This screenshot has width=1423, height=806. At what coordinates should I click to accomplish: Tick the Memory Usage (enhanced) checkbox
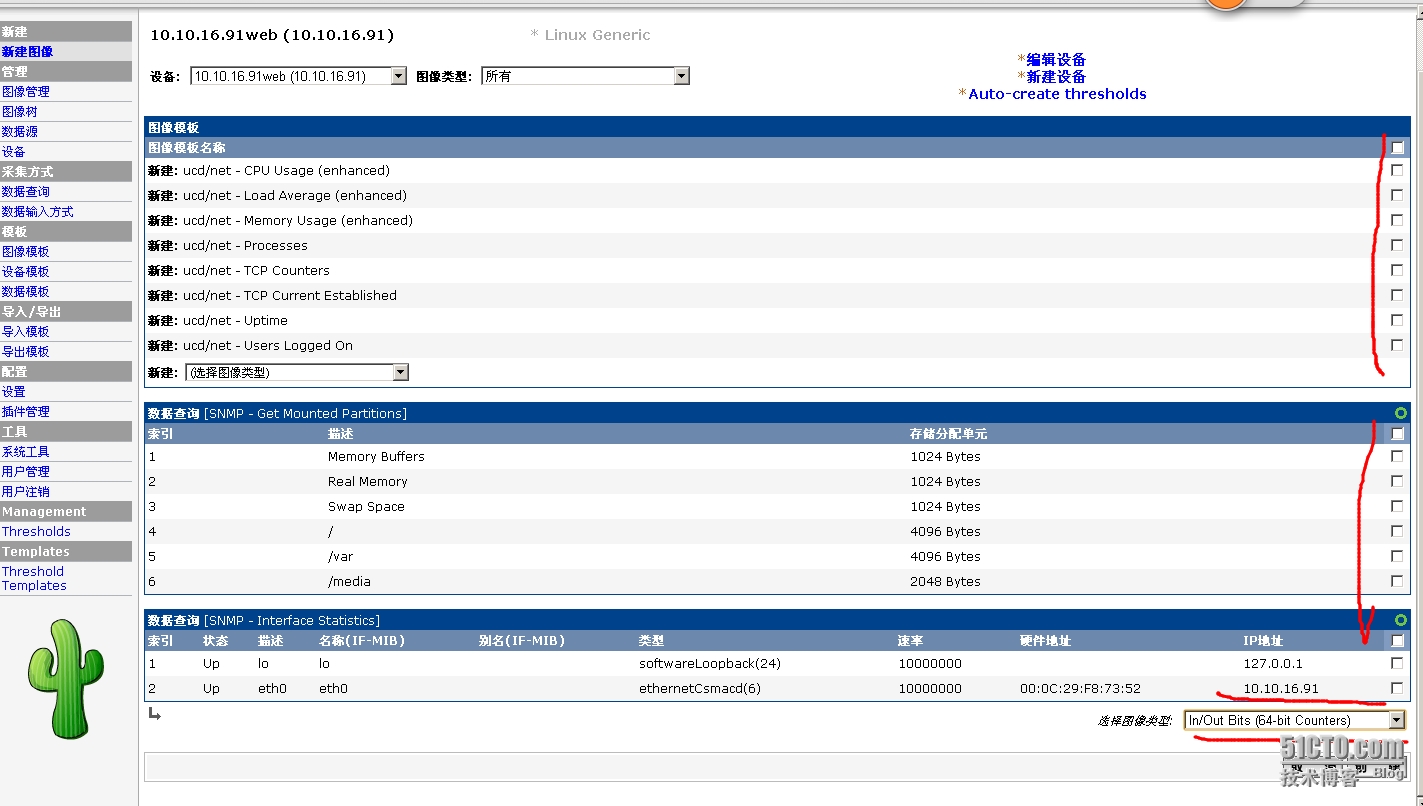pos(1397,220)
